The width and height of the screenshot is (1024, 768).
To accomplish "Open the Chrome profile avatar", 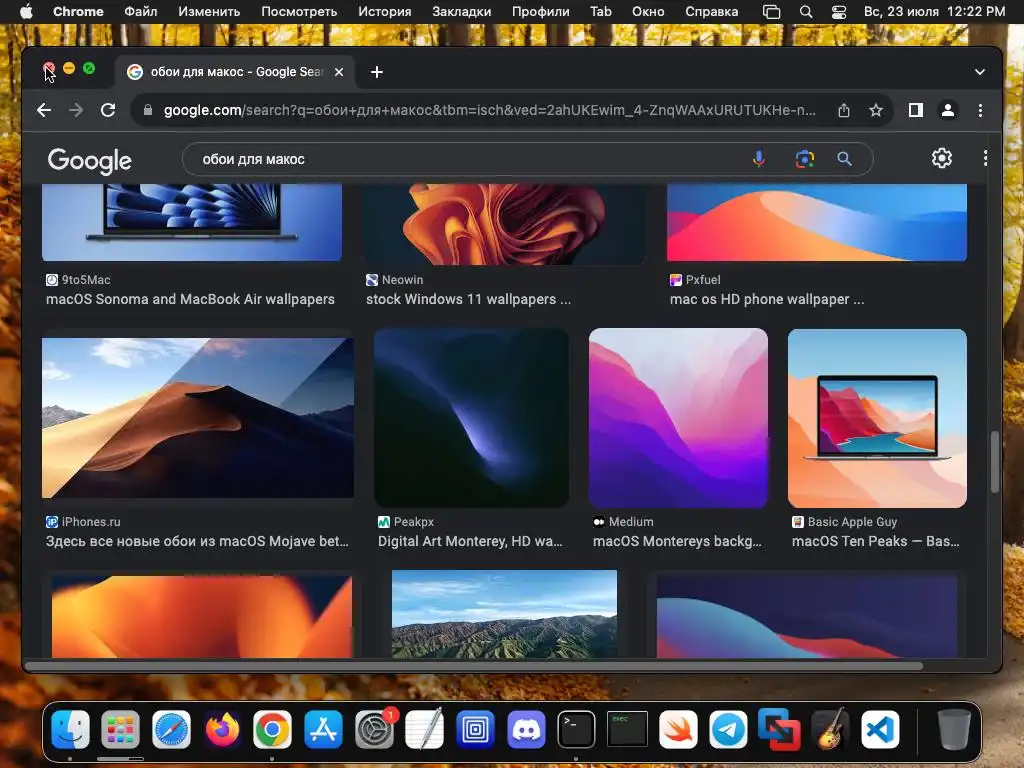I will tap(948, 110).
